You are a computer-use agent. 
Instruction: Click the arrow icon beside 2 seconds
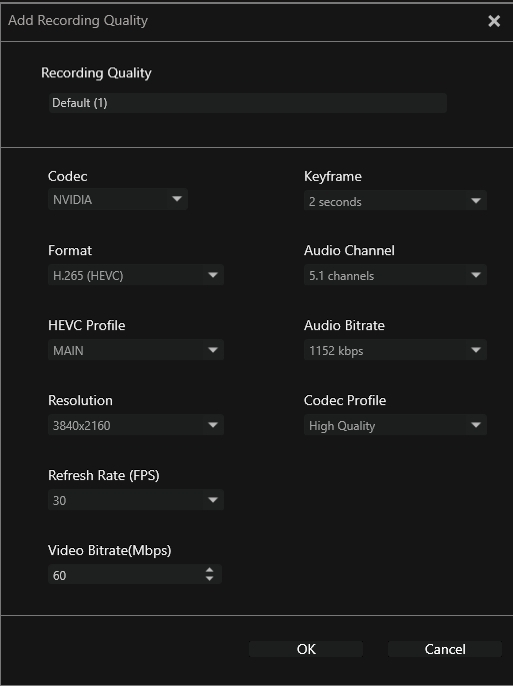click(476, 201)
